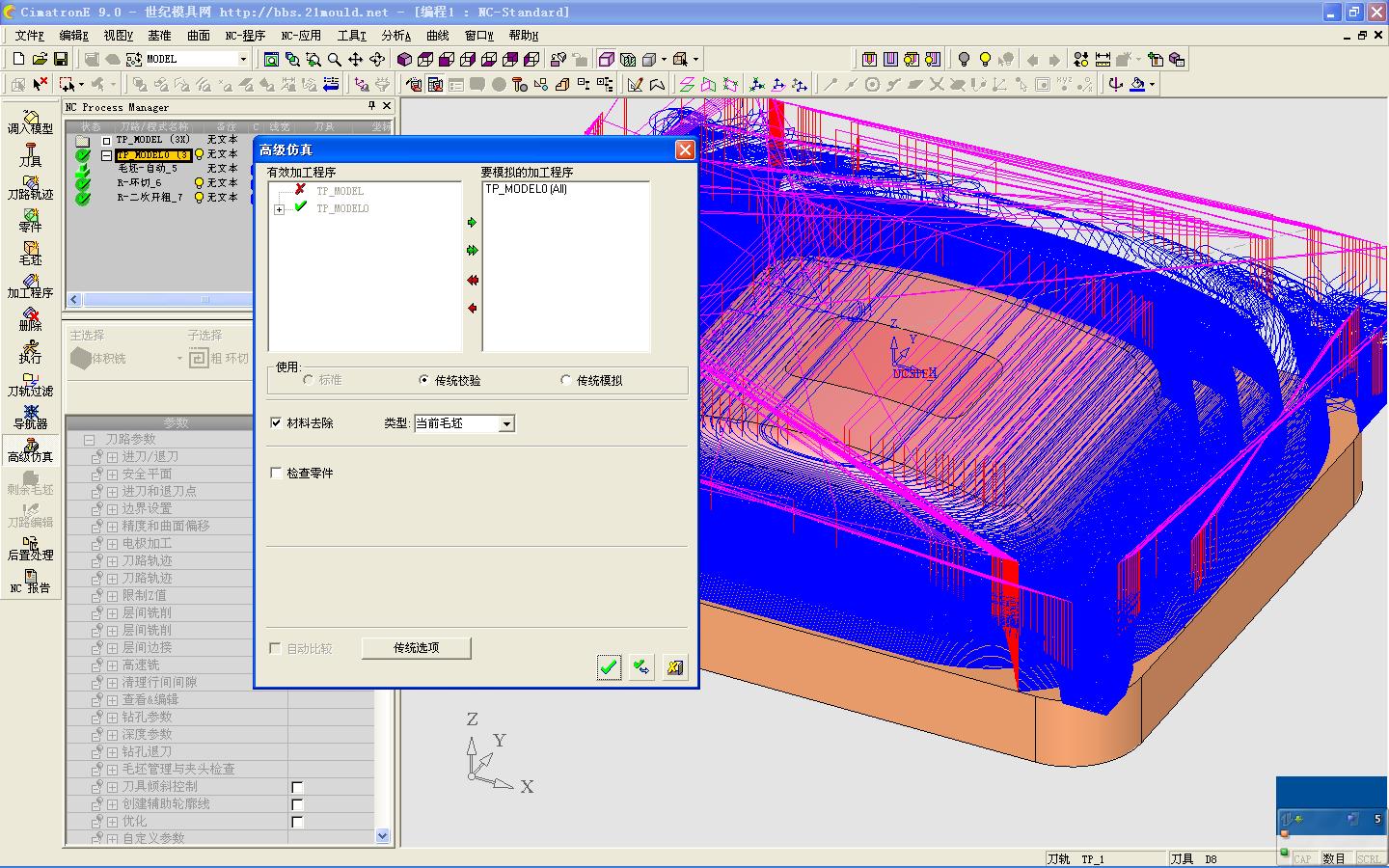Close the 高级仿真 dialog
1389x868 pixels.
point(684,149)
